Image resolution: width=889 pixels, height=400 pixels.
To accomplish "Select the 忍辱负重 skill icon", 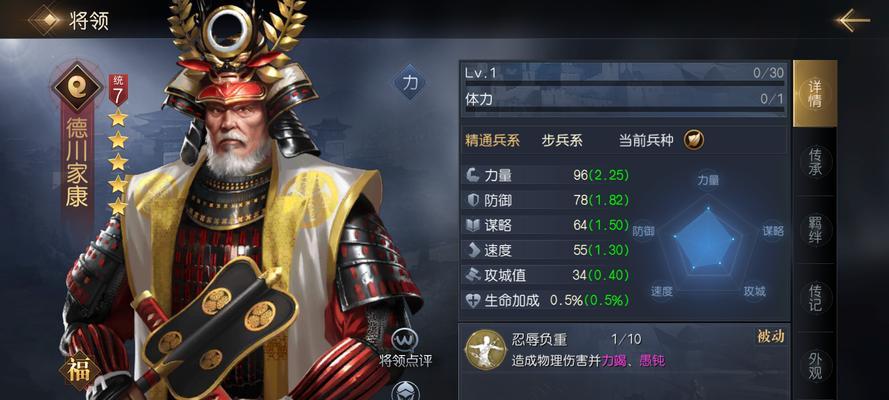I will (481, 350).
